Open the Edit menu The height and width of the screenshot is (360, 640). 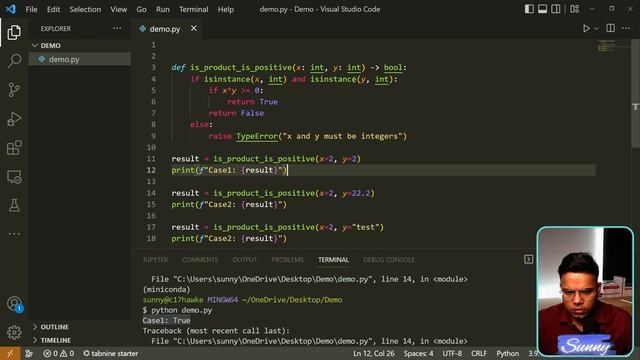pos(53,9)
